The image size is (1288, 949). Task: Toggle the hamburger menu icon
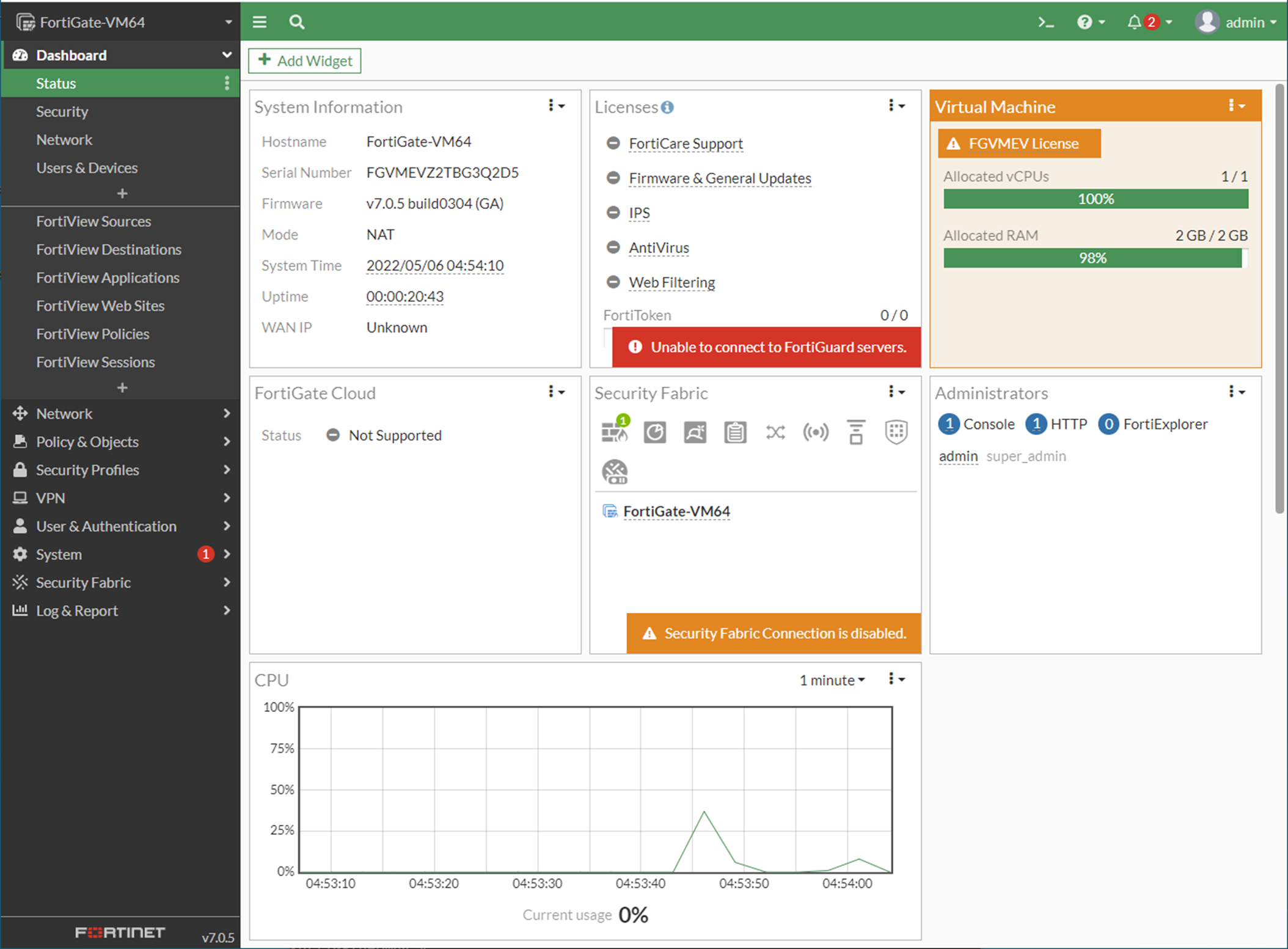tap(260, 23)
